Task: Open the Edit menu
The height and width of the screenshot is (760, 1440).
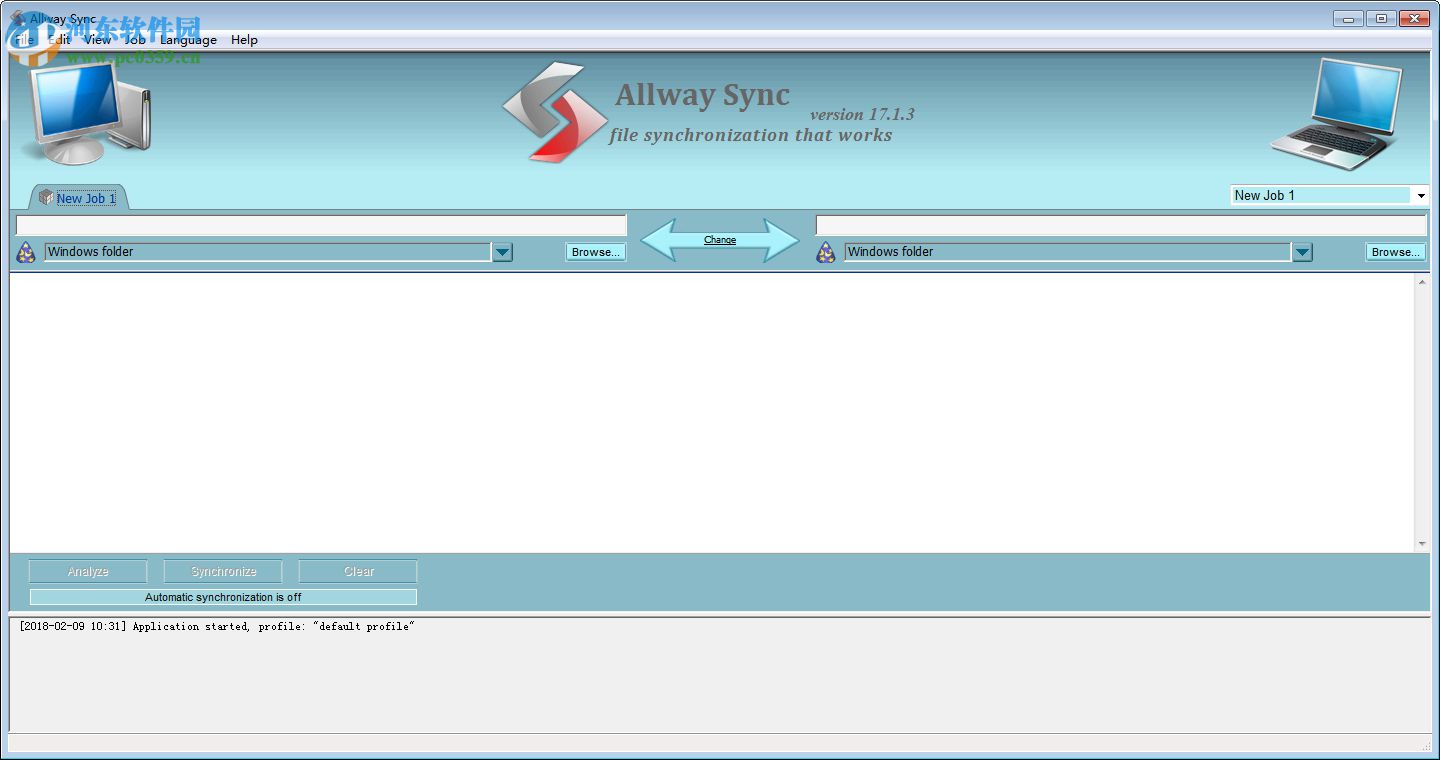Action: point(60,40)
